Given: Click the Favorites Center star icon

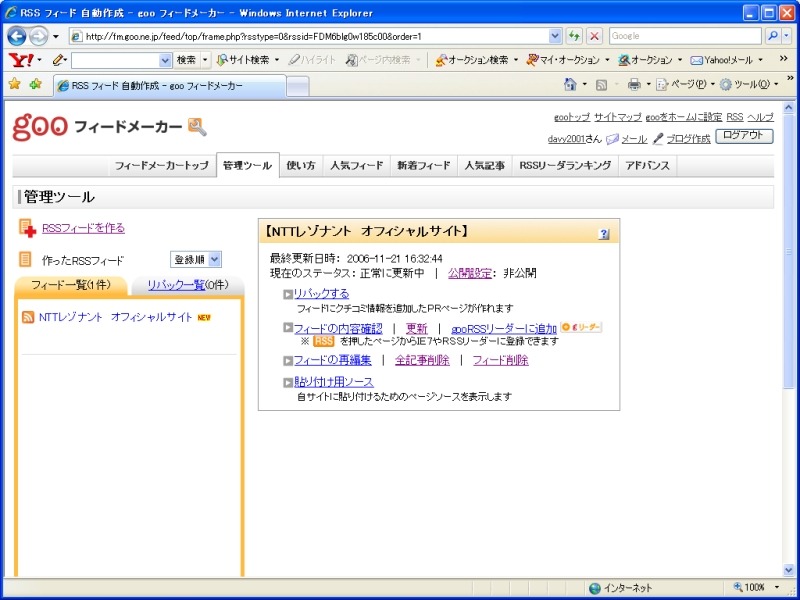Looking at the screenshot, I should 15,84.
